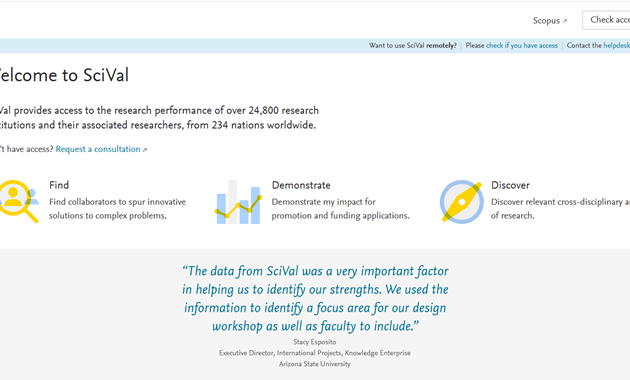Click the Stacy Esposito name
This screenshot has height=380, width=630.
tap(315, 342)
